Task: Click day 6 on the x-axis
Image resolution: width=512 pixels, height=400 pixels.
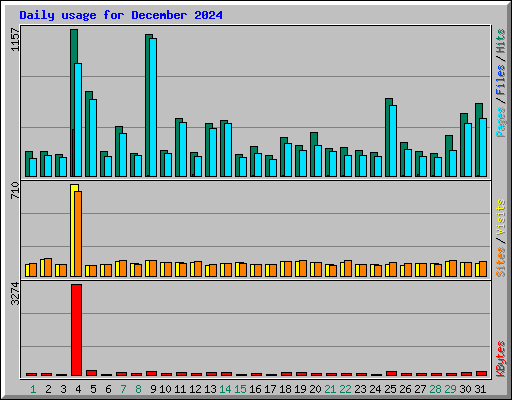Action: (x=108, y=389)
